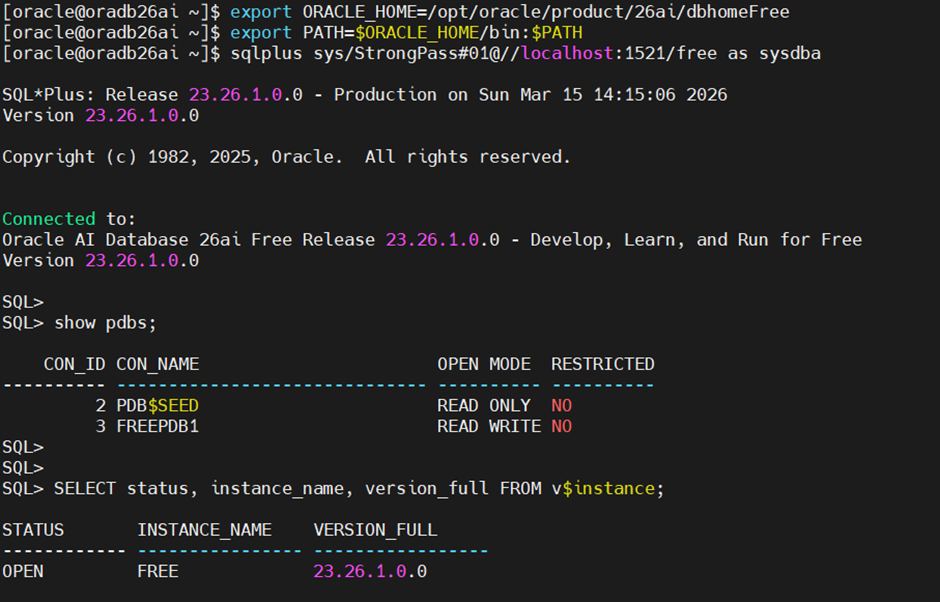Select the OPEN MODE column header
Screen dimensions: 940x602
click(x=484, y=364)
